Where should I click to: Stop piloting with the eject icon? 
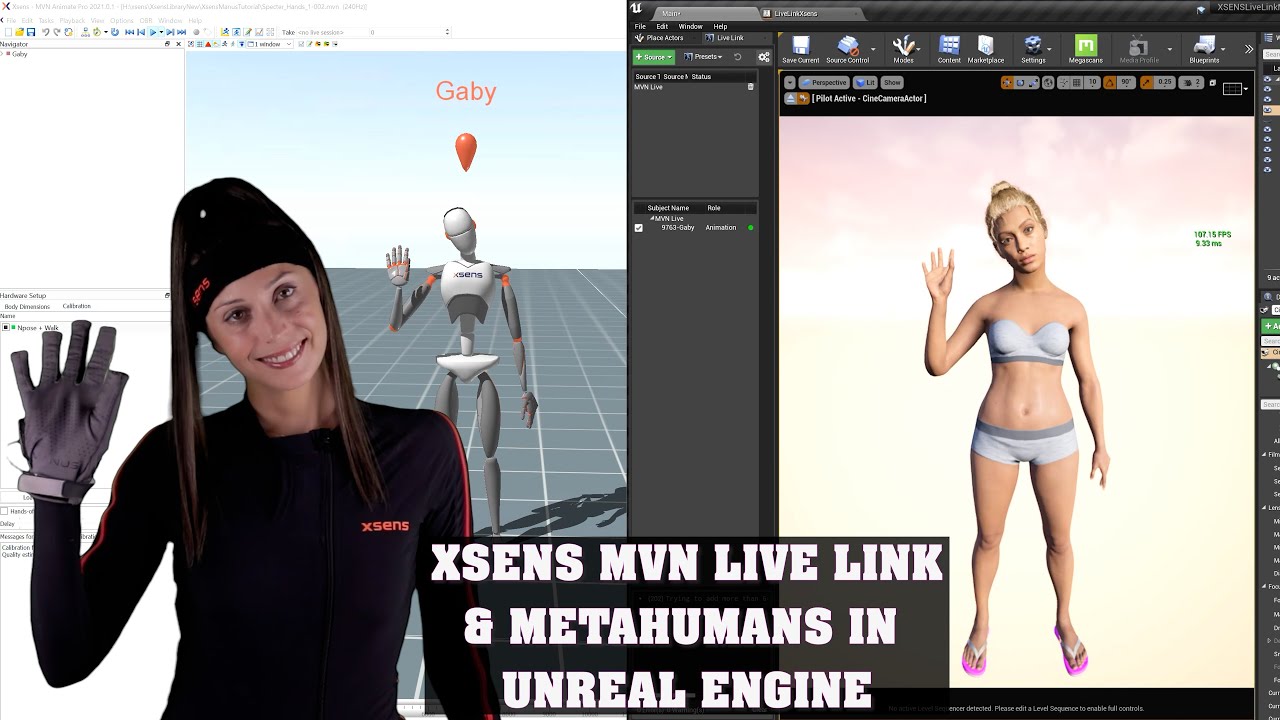(790, 98)
